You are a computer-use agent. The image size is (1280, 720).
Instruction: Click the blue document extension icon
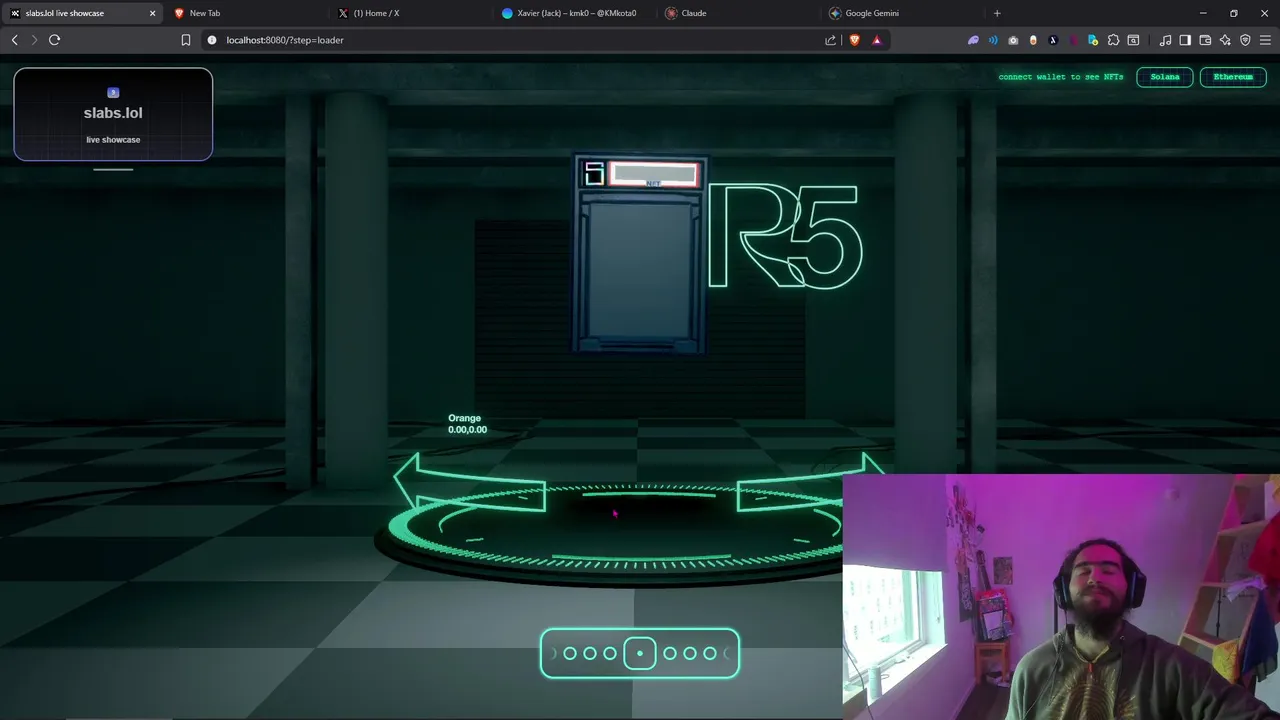(x=1093, y=40)
